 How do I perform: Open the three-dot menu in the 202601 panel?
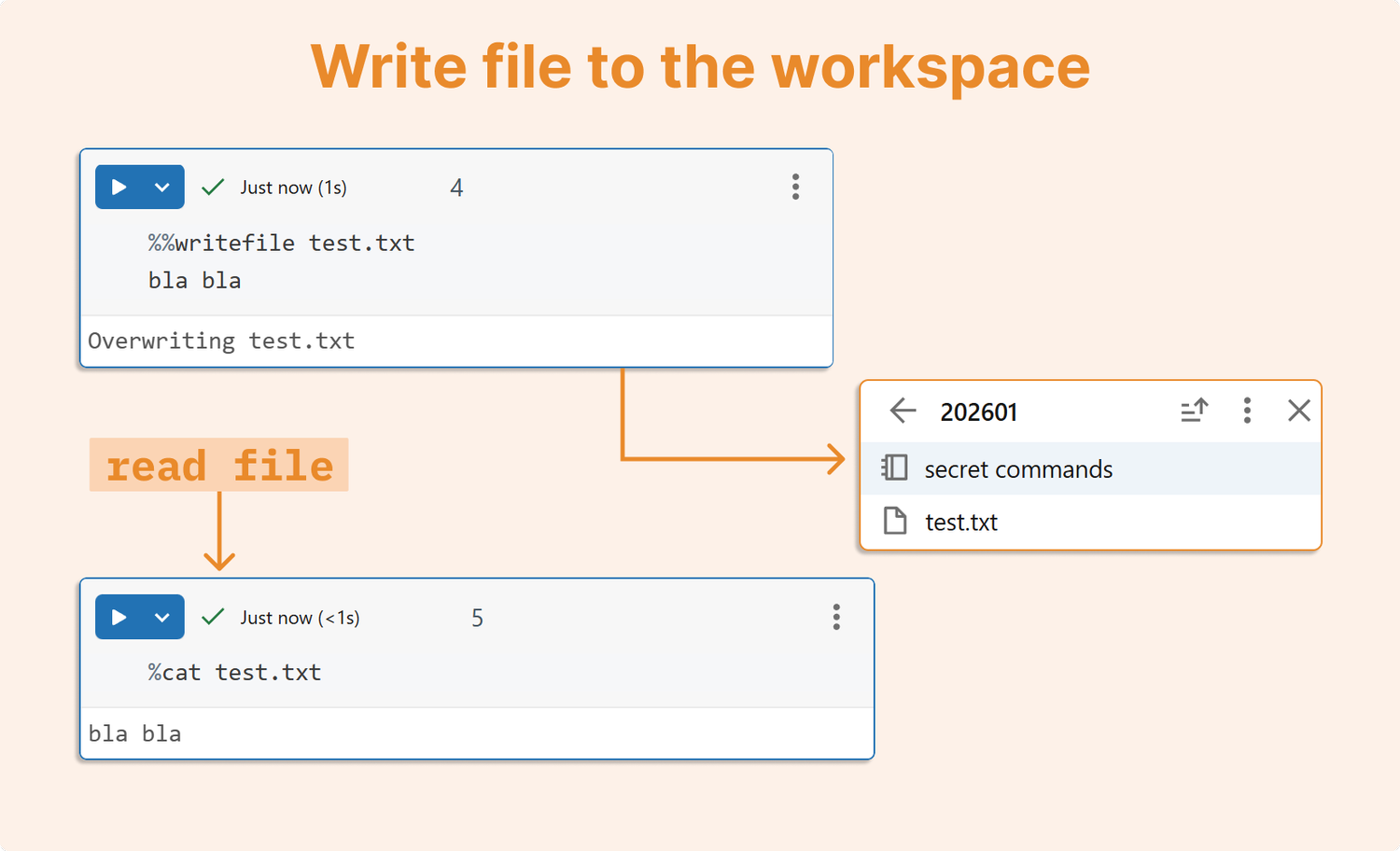click(x=1247, y=411)
